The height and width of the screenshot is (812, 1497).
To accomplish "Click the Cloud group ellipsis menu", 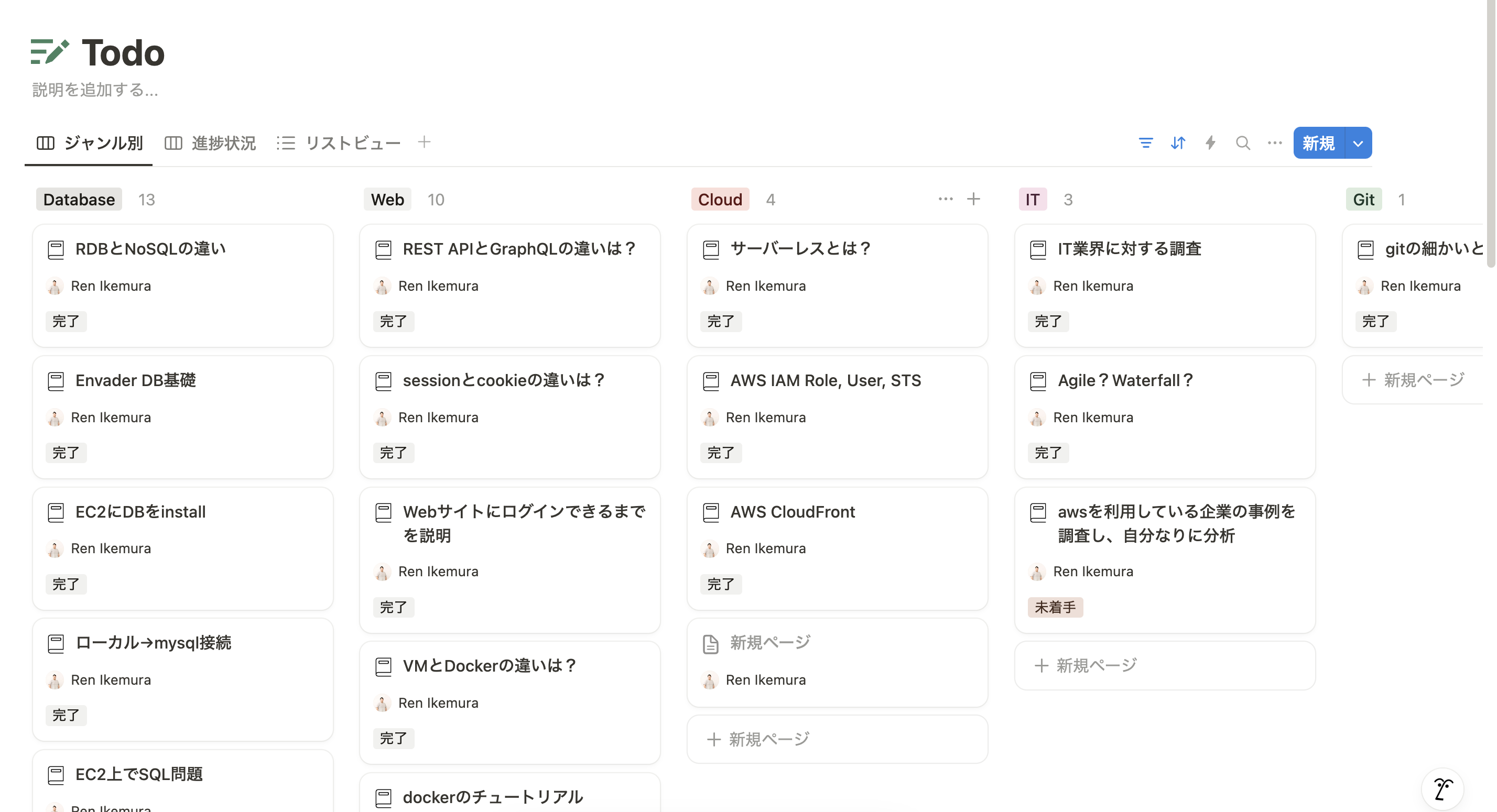I will (946, 199).
